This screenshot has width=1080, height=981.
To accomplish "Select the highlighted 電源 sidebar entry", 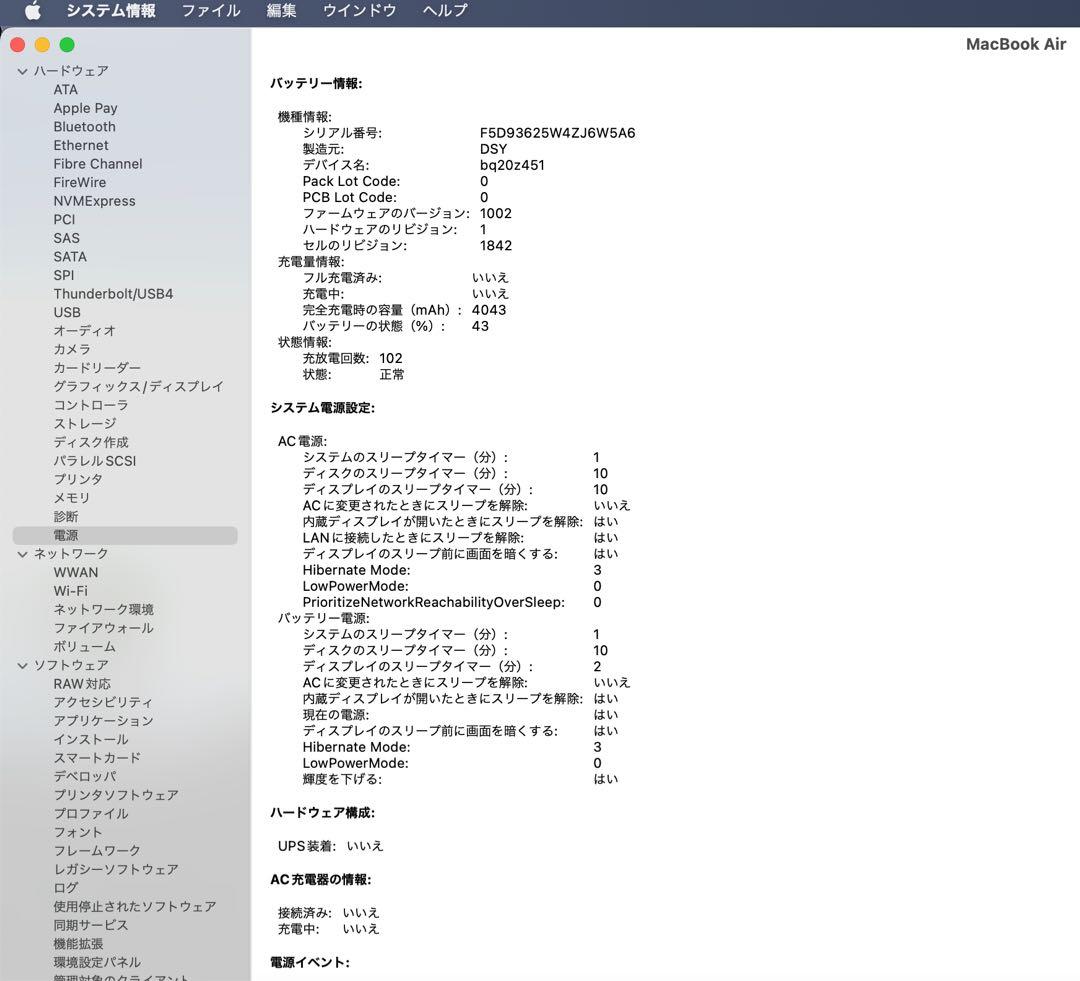I will [66, 534].
